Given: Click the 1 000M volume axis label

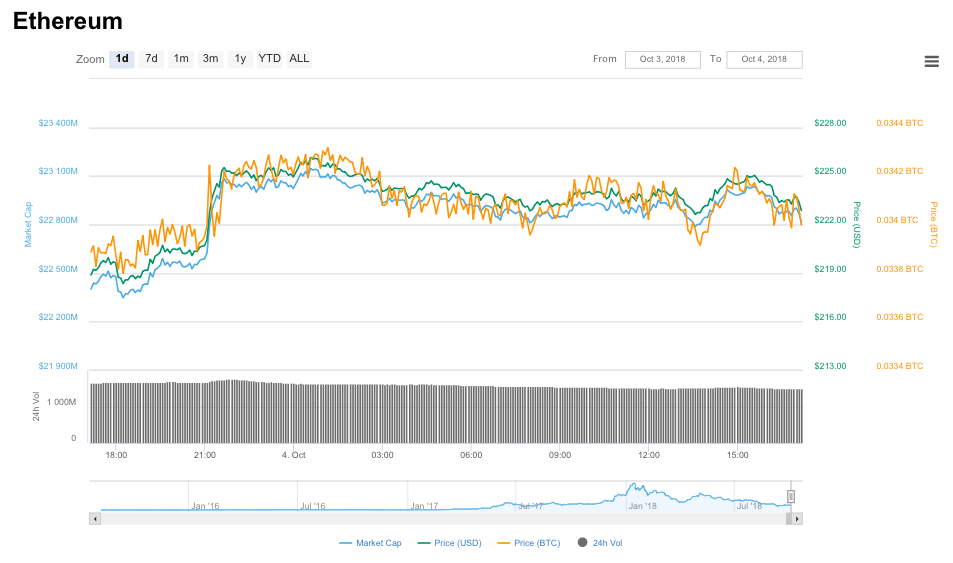Looking at the screenshot, I should click(61, 402).
